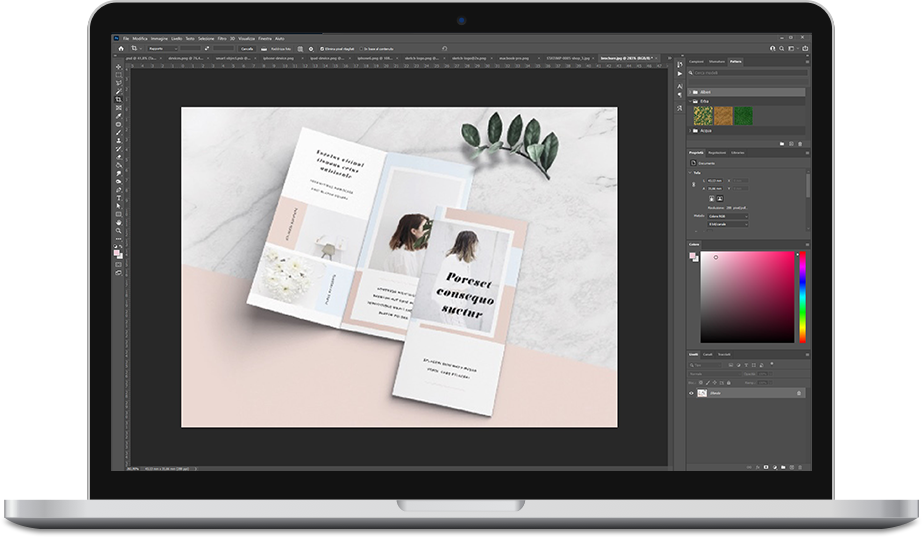Swap width and height crop values

[207, 49]
